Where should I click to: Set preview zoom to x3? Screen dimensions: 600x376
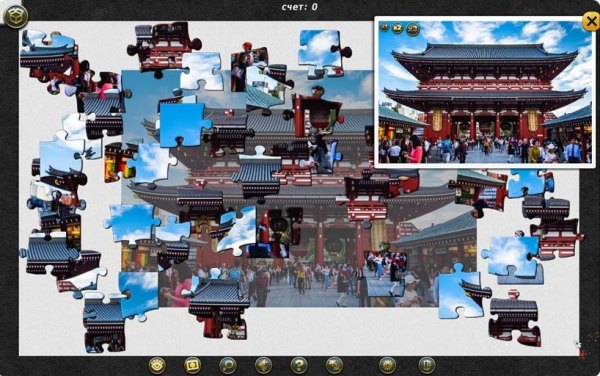click(412, 29)
